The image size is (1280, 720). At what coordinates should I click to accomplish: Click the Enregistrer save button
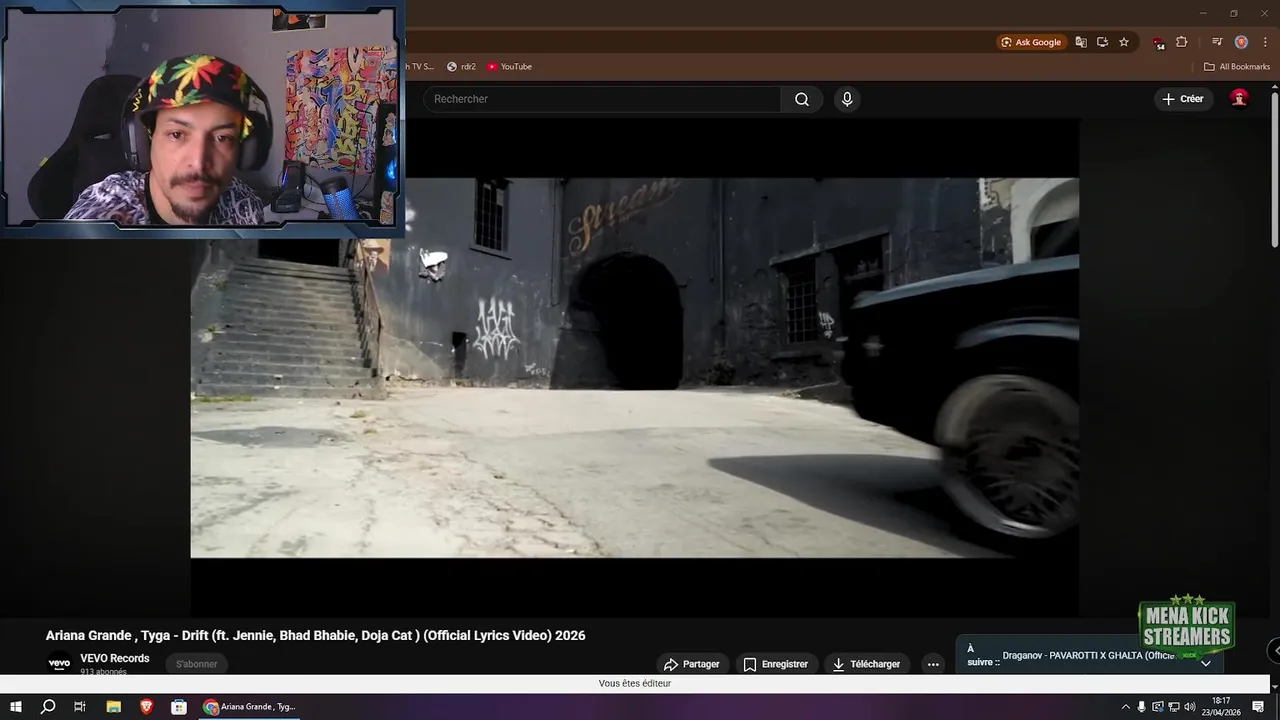775,664
